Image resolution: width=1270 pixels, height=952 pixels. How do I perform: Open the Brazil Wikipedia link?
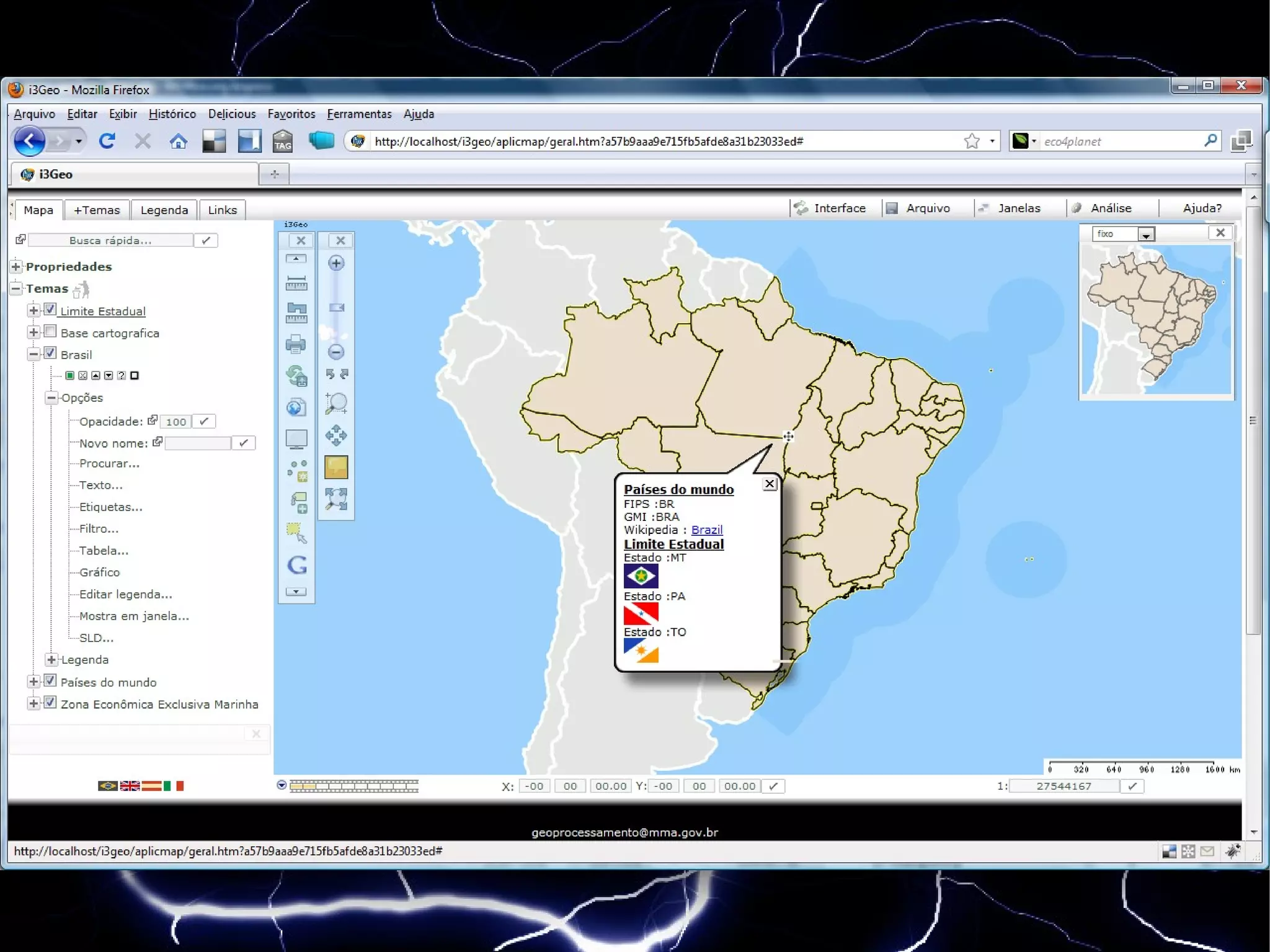click(706, 530)
